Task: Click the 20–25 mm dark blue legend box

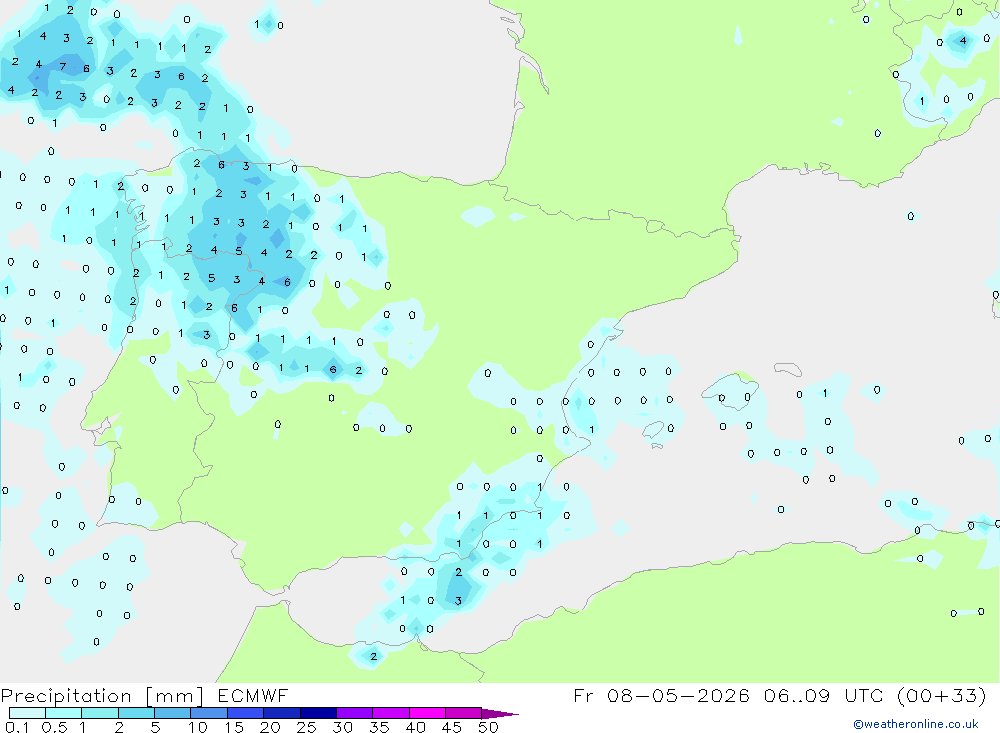Action: pyautogui.click(x=281, y=713)
